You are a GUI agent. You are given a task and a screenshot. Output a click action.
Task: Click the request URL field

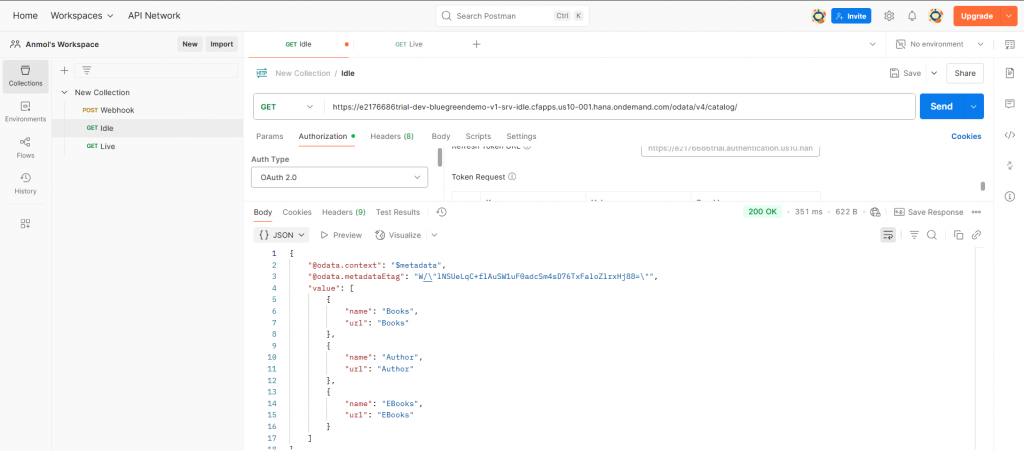point(619,107)
